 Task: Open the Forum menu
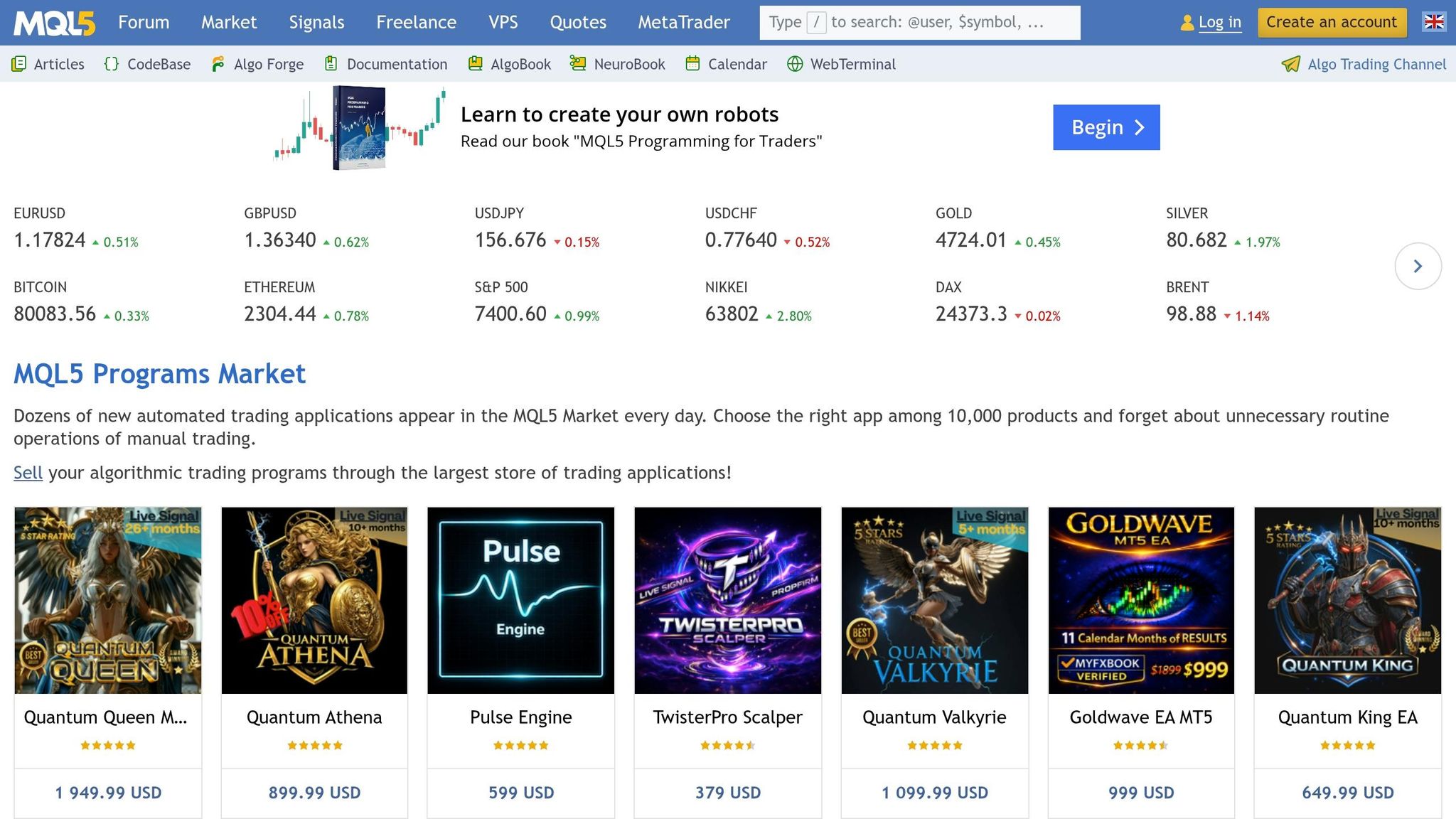pyautogui.click(x=144, y=22)
